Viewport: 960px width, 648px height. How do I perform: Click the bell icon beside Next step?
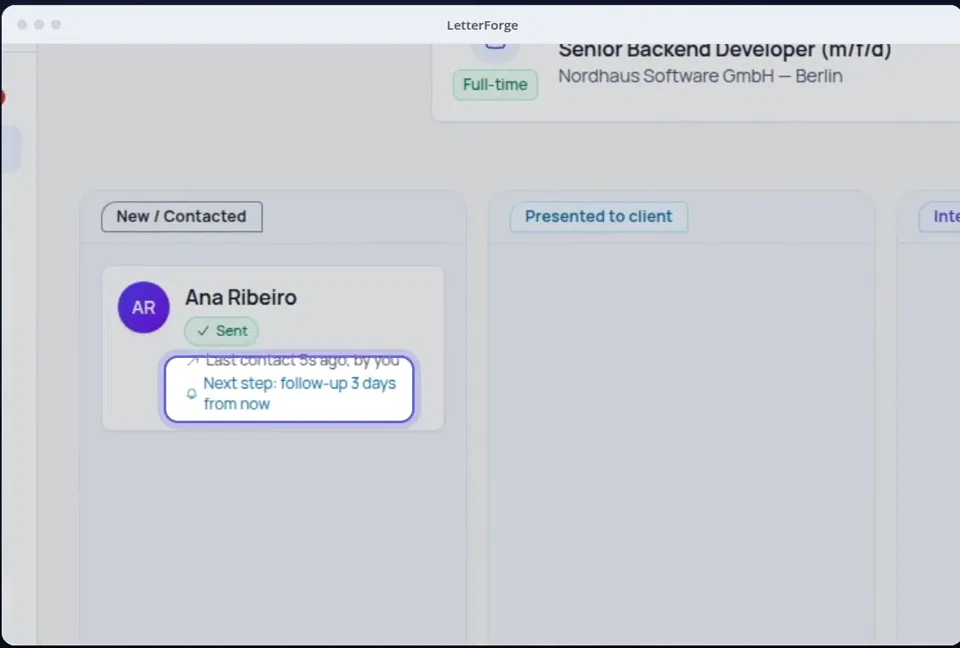(x=192, y=394)
